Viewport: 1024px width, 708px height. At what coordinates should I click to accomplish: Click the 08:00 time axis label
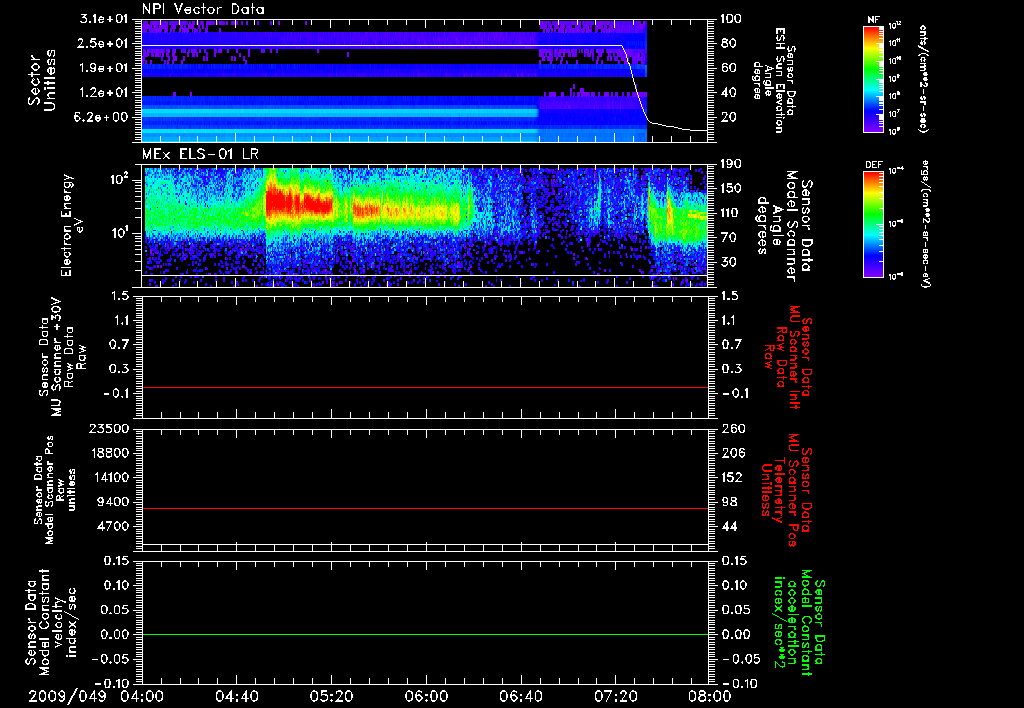coord(712,695)
